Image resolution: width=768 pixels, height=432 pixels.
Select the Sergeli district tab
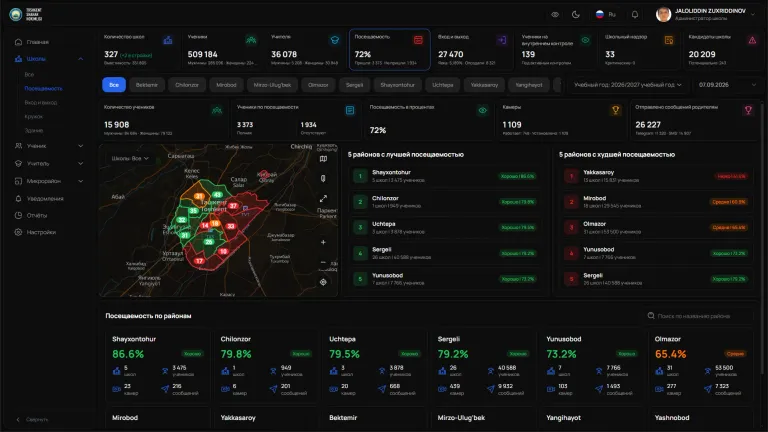coord(355,85)
